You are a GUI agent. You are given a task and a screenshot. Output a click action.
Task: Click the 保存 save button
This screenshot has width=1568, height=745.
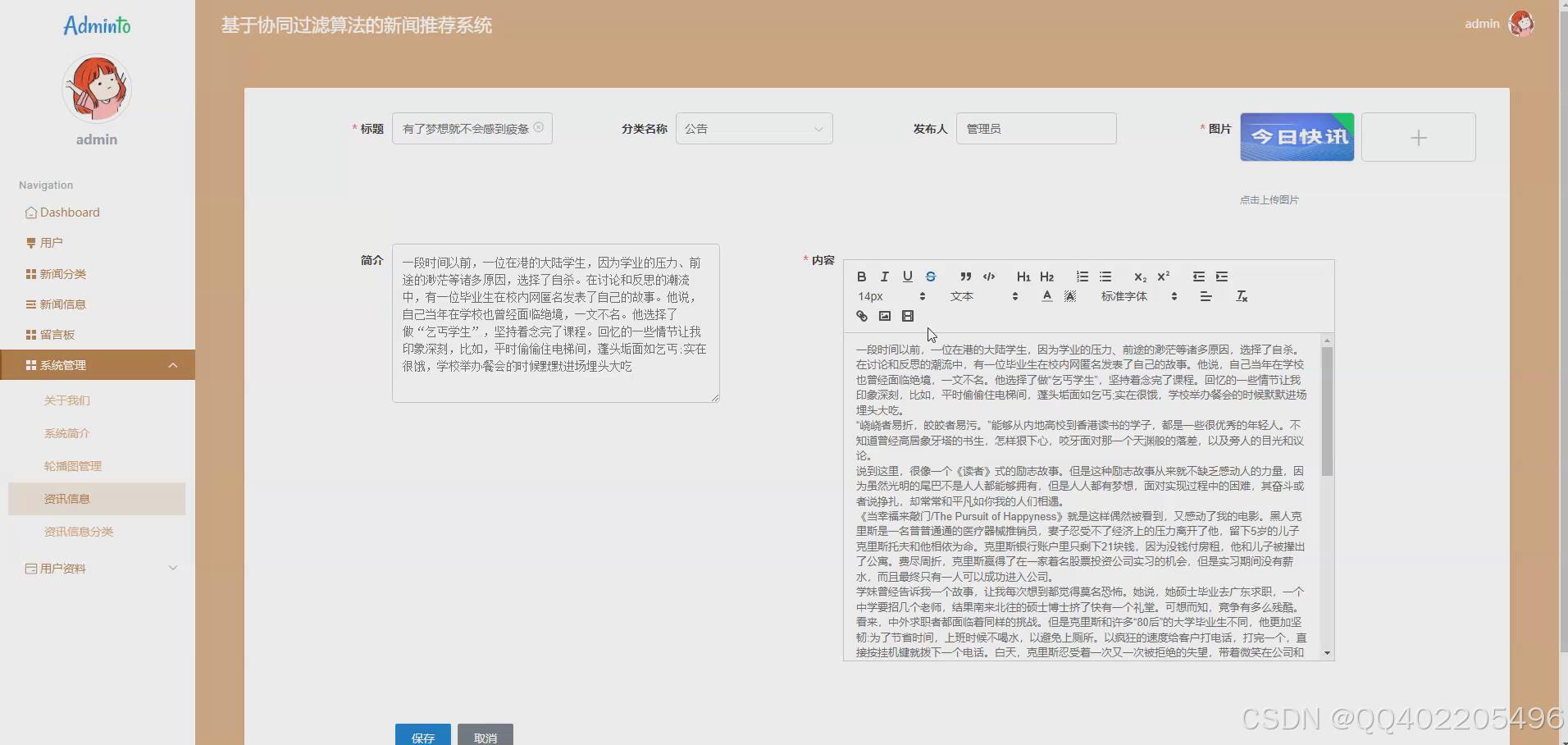(x=422, y=736)
